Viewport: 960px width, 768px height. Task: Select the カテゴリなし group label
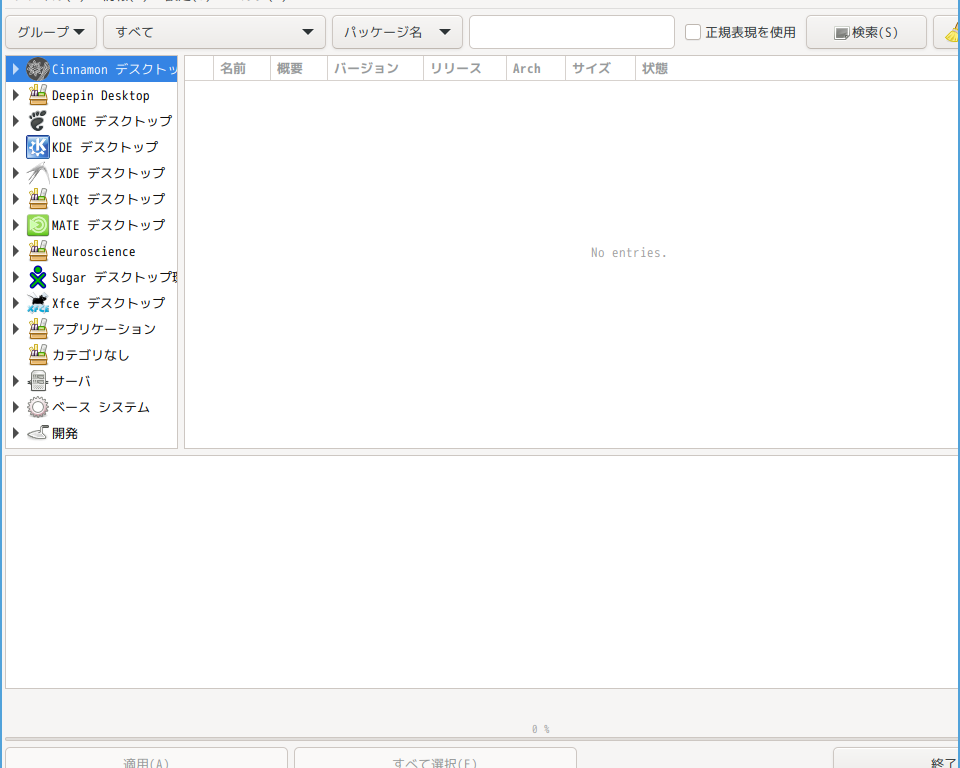pos(91,355)
